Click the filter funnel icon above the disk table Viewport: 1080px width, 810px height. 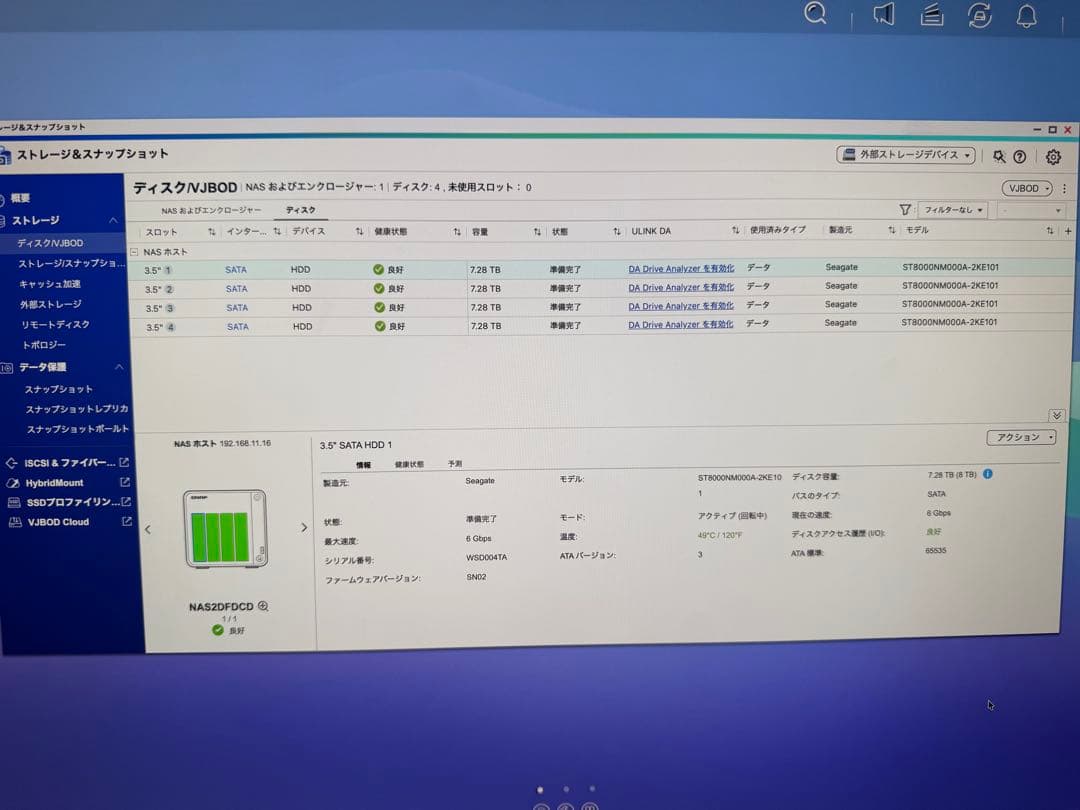click(x=905, y=210)
